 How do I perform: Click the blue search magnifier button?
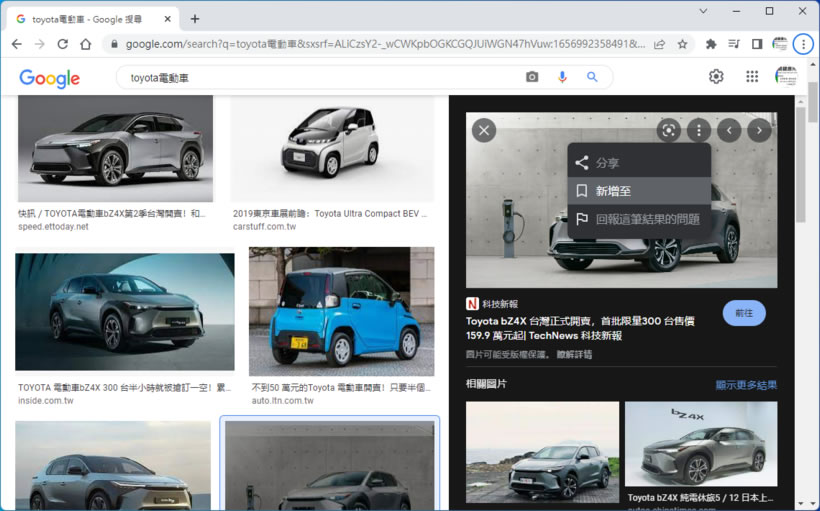point(592,77)
